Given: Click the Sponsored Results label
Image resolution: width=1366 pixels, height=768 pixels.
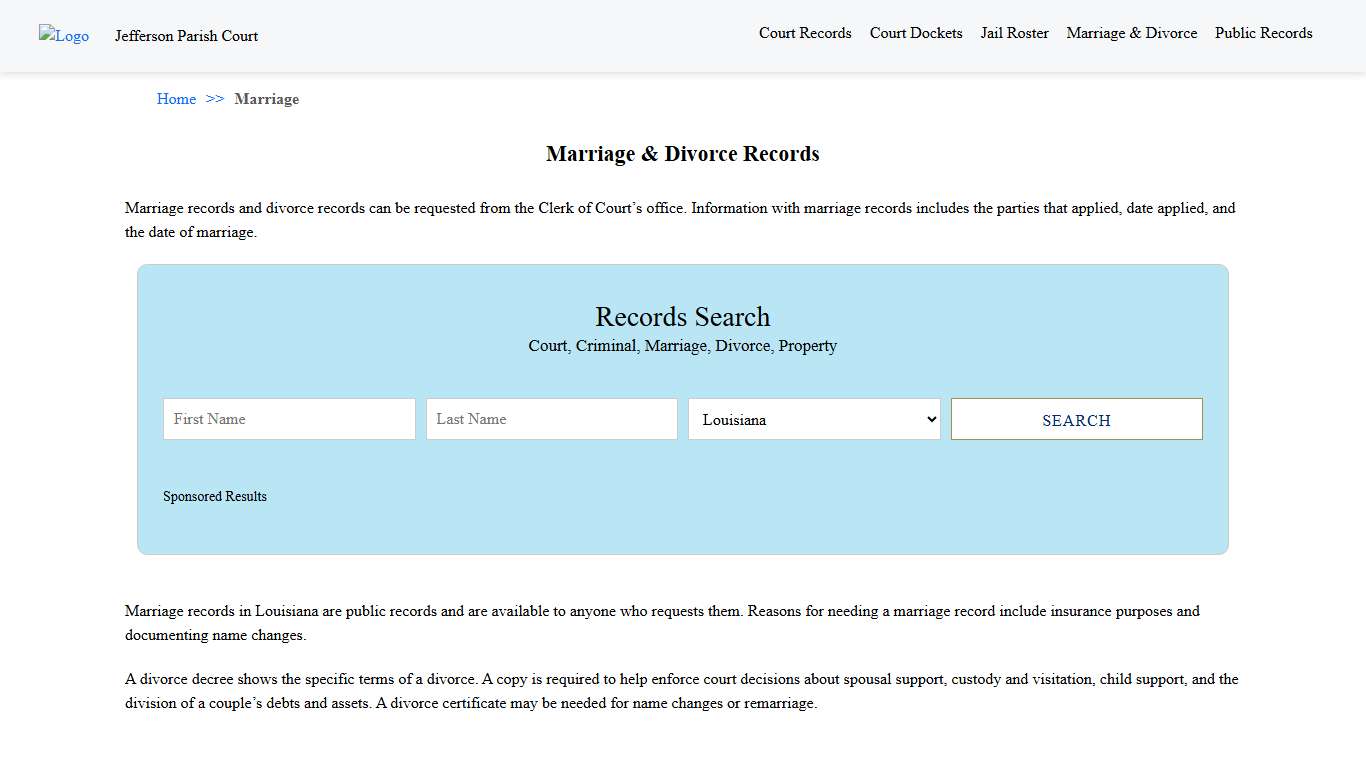Looking at the screenshot, I should tap(214, 496).
